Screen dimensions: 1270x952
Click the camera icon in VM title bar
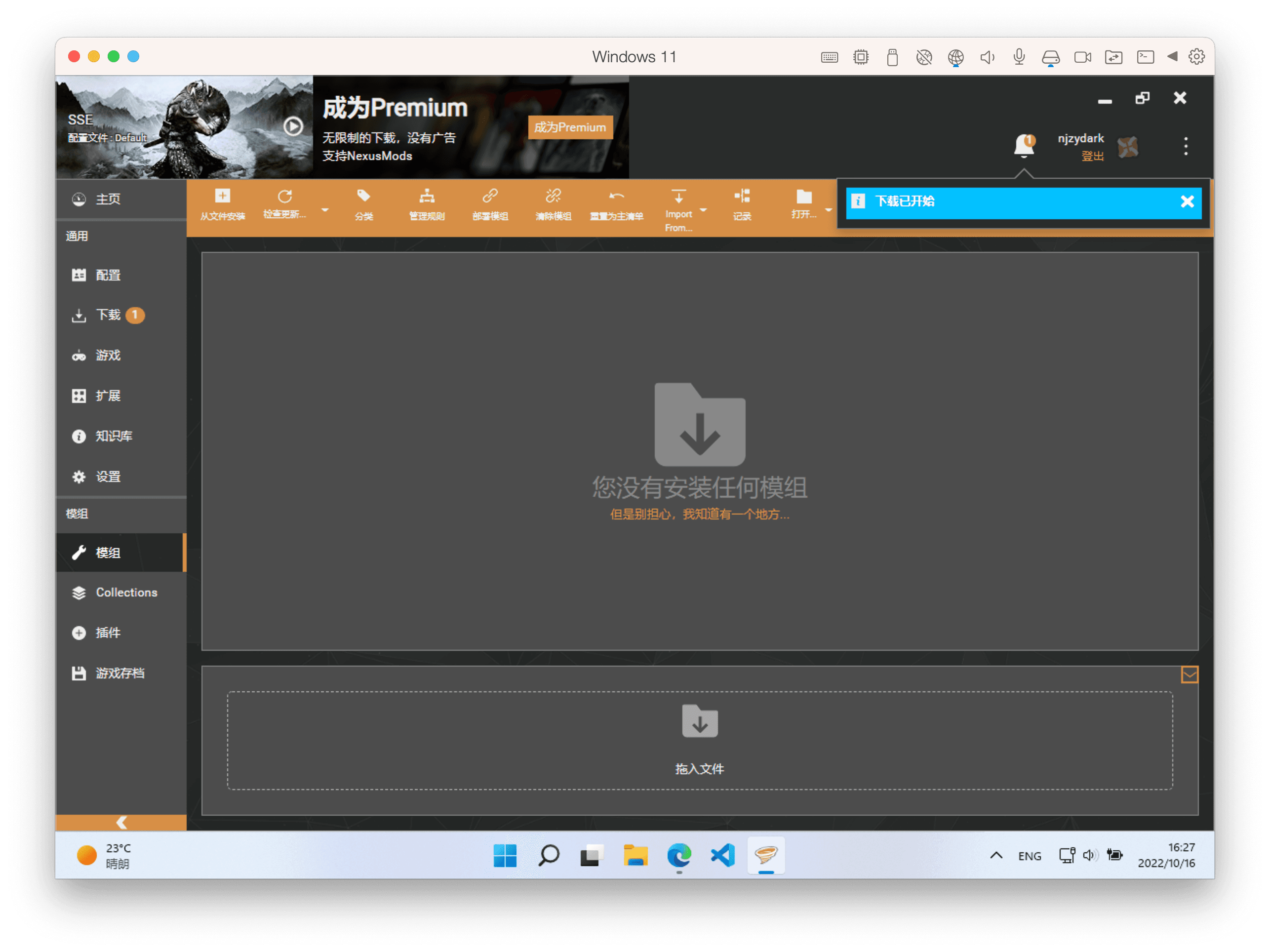pyautogui.click(x=1082, y=57)
